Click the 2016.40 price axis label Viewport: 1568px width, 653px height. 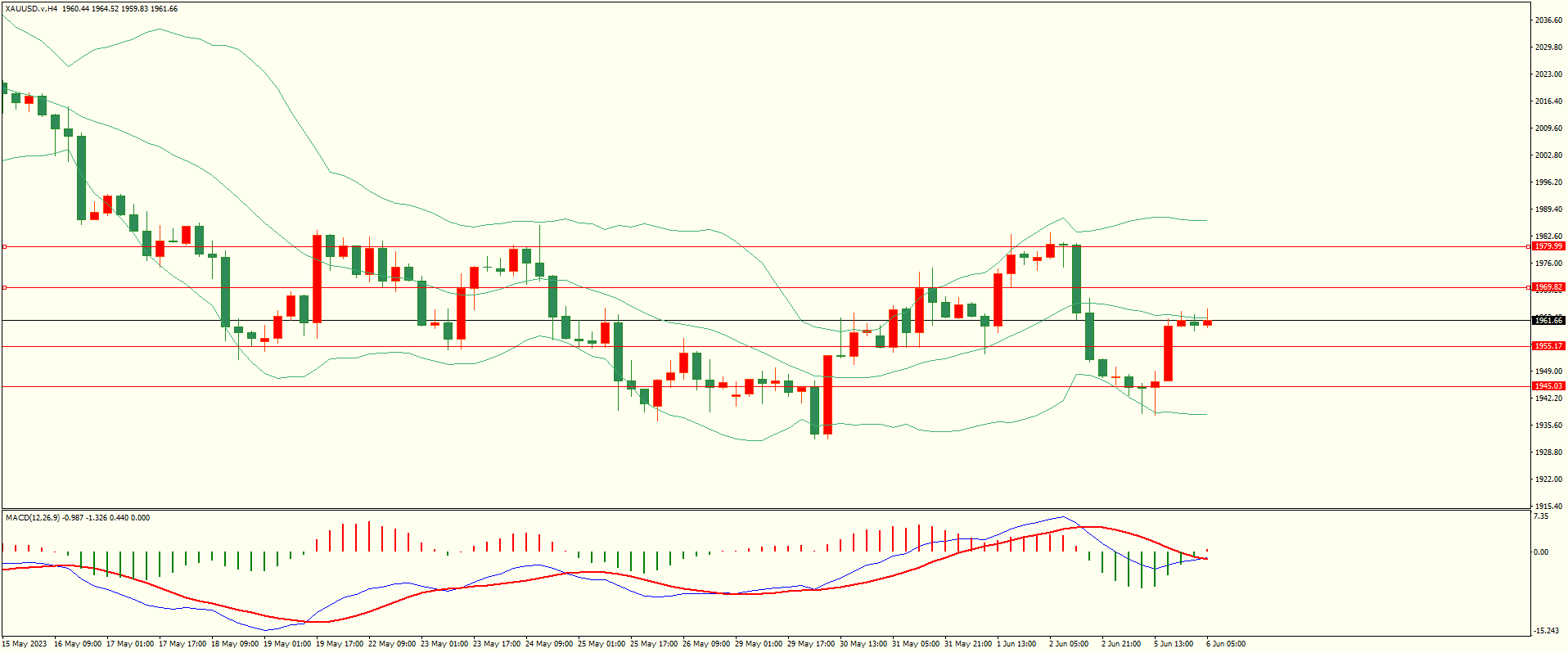(1549, 101)
